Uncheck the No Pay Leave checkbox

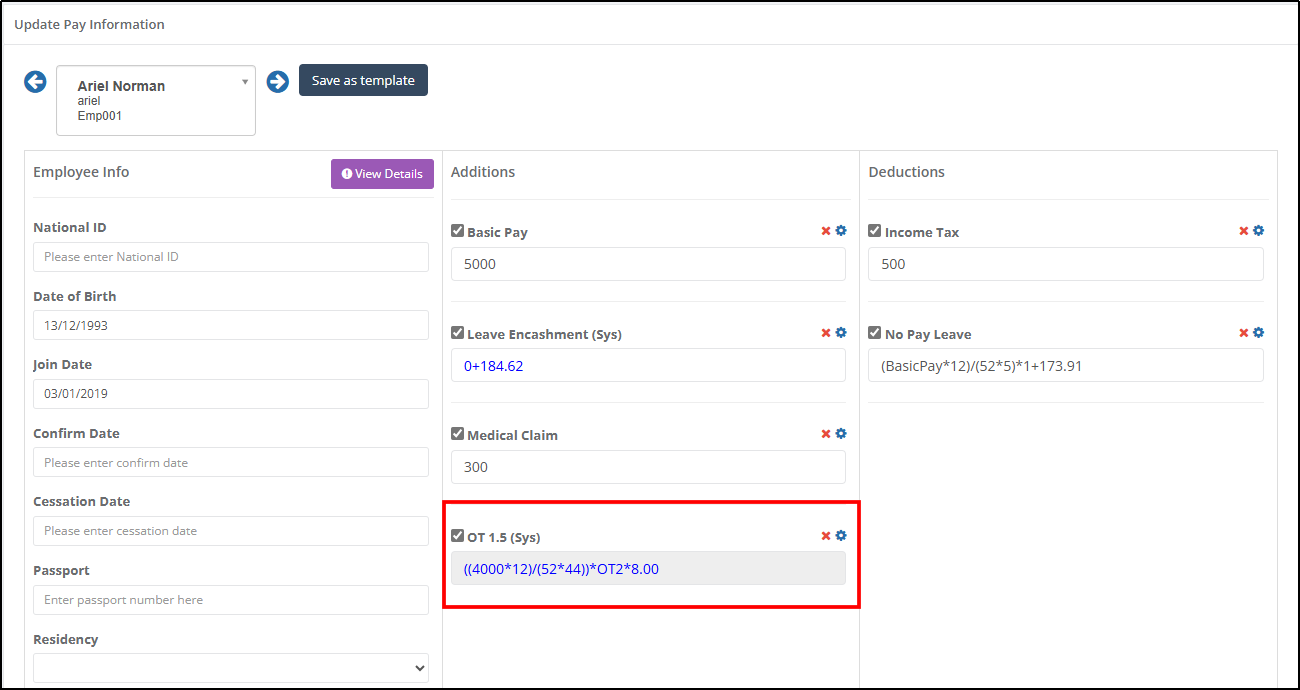pos(875,333)
